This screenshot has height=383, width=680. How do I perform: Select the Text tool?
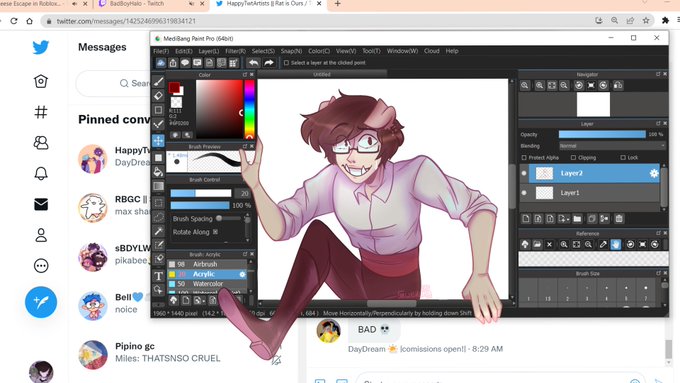coord(158,276)
